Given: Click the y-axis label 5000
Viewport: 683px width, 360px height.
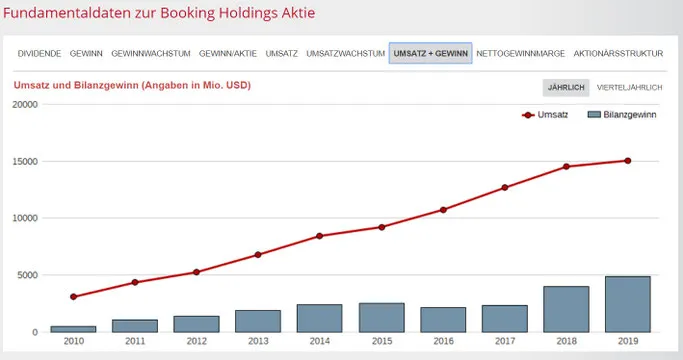Looking at the screenshot, I should click(x=28, y=275).
